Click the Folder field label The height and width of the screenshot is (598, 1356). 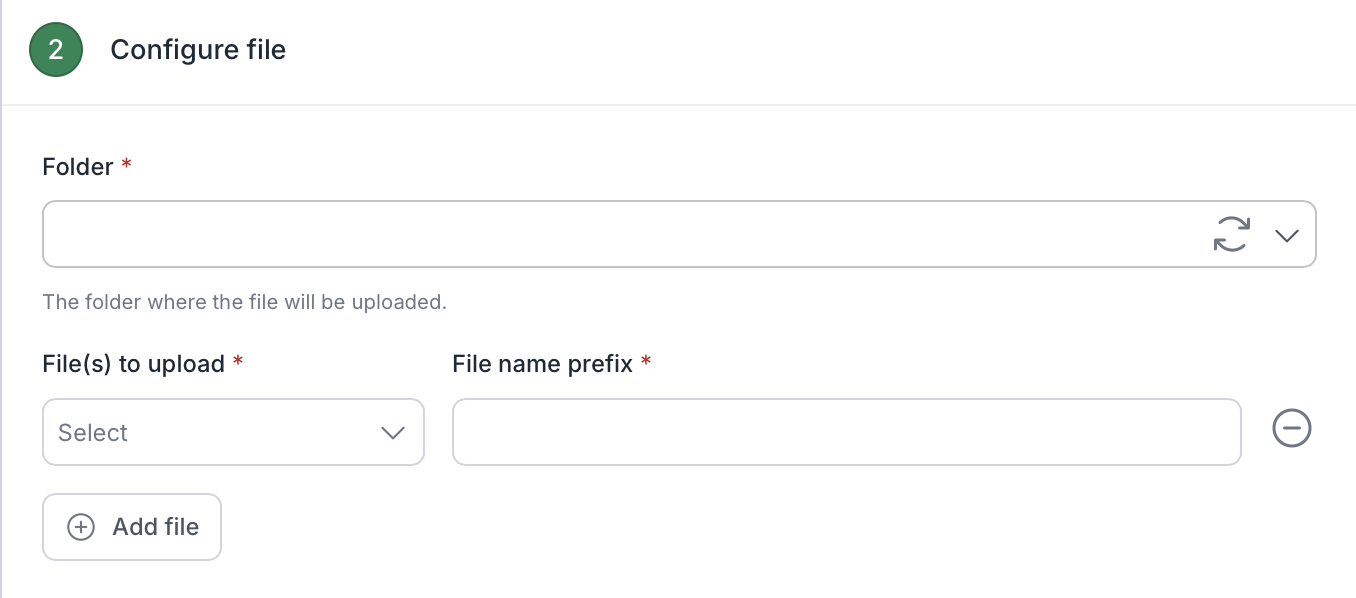click(77, 167)
